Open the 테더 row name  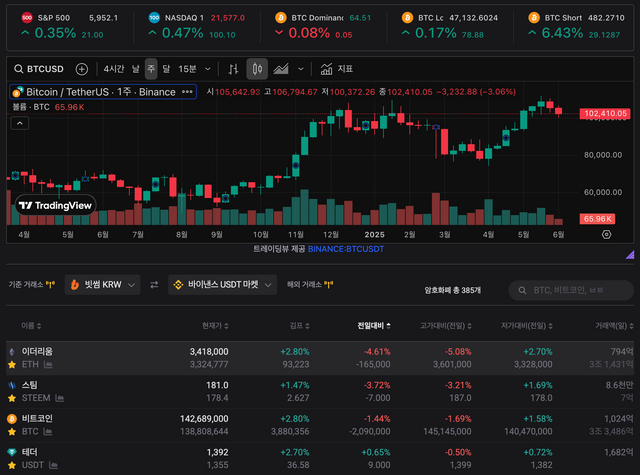(x=29, y=452)
